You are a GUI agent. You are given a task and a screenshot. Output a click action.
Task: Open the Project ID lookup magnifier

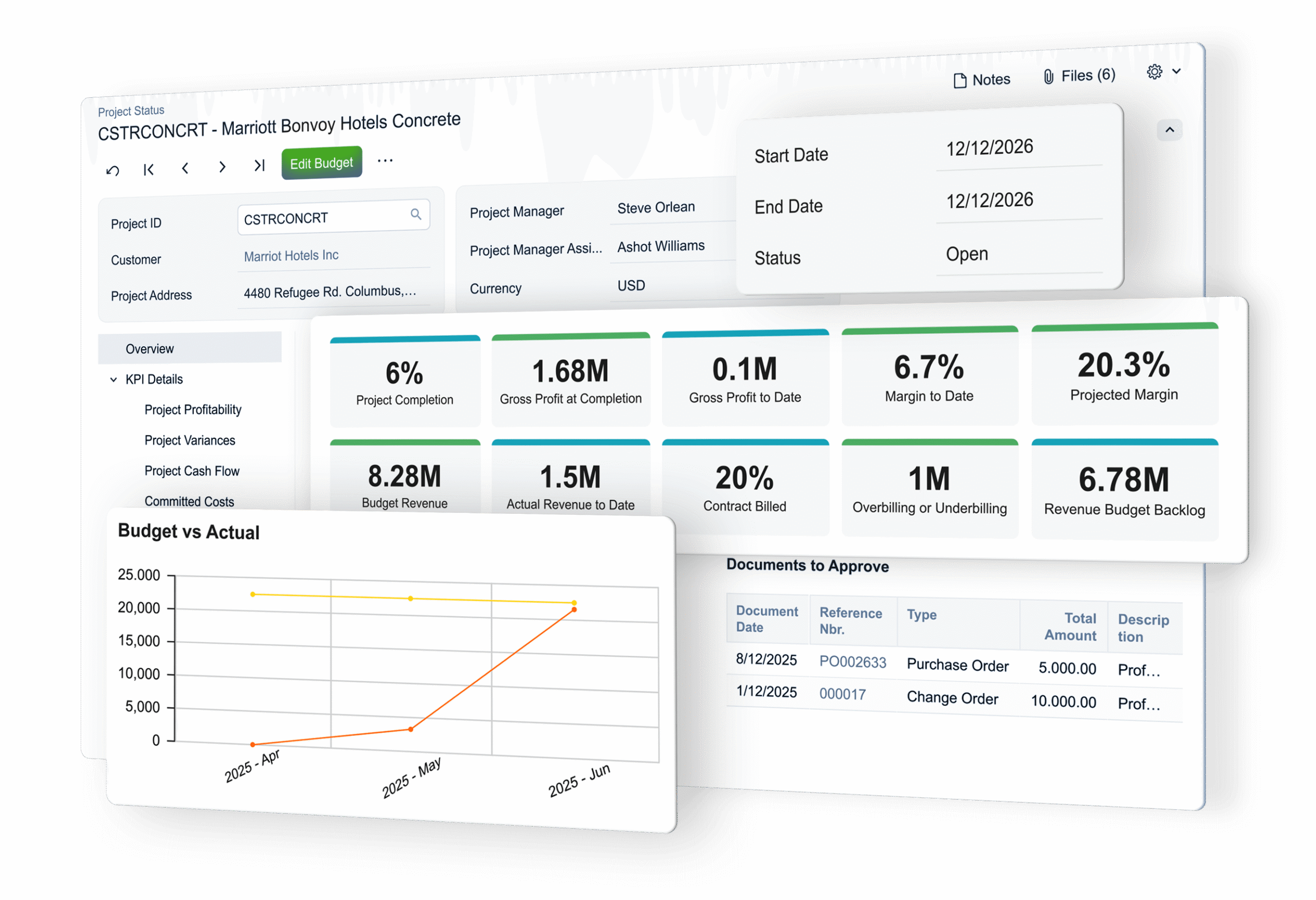(416, 214)
